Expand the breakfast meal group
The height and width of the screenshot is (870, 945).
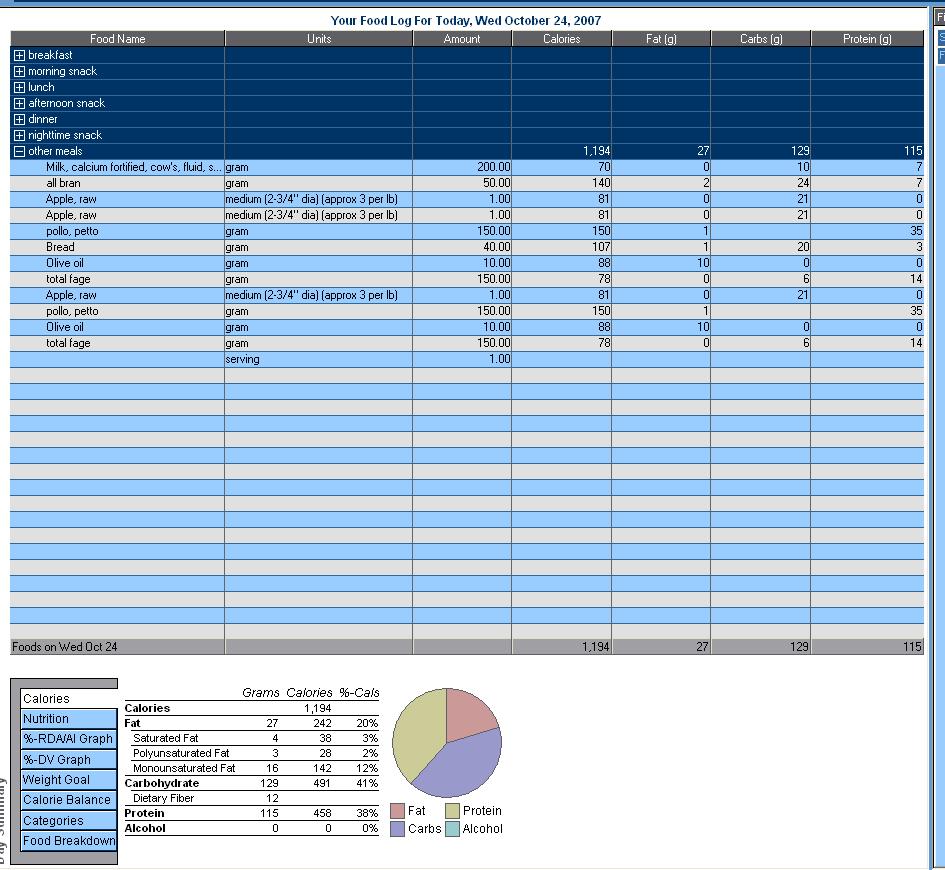click(19, 56)
